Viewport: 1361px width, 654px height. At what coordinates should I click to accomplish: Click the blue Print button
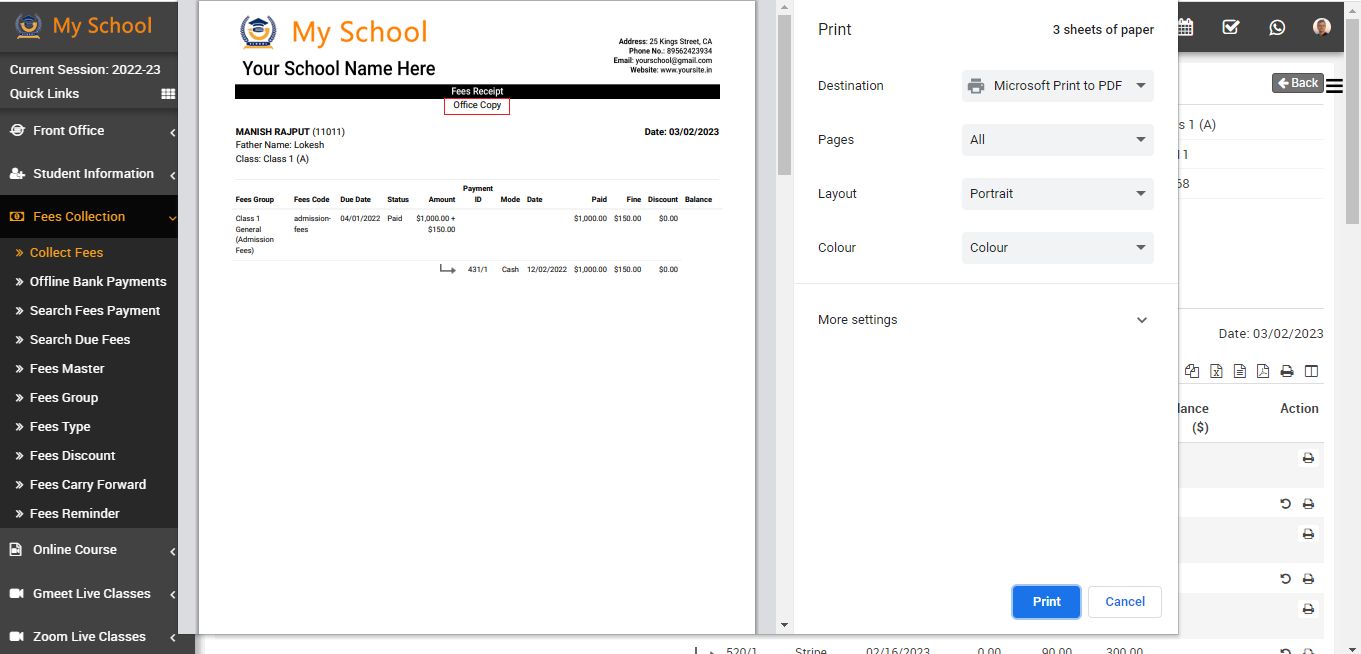[x=1046, y=602]
